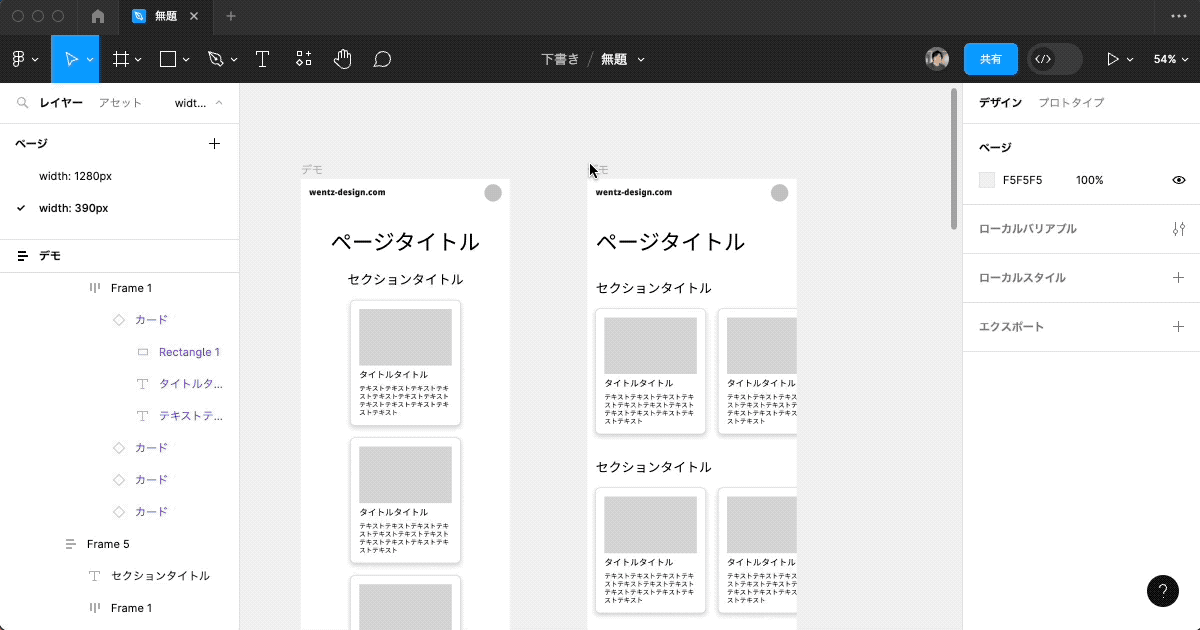Open the help question mark button

1162,591
